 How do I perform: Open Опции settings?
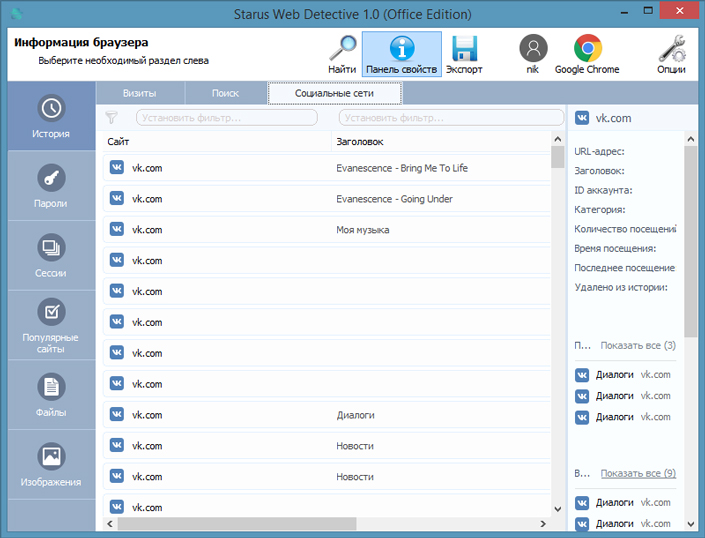click(x=671, y=54)
